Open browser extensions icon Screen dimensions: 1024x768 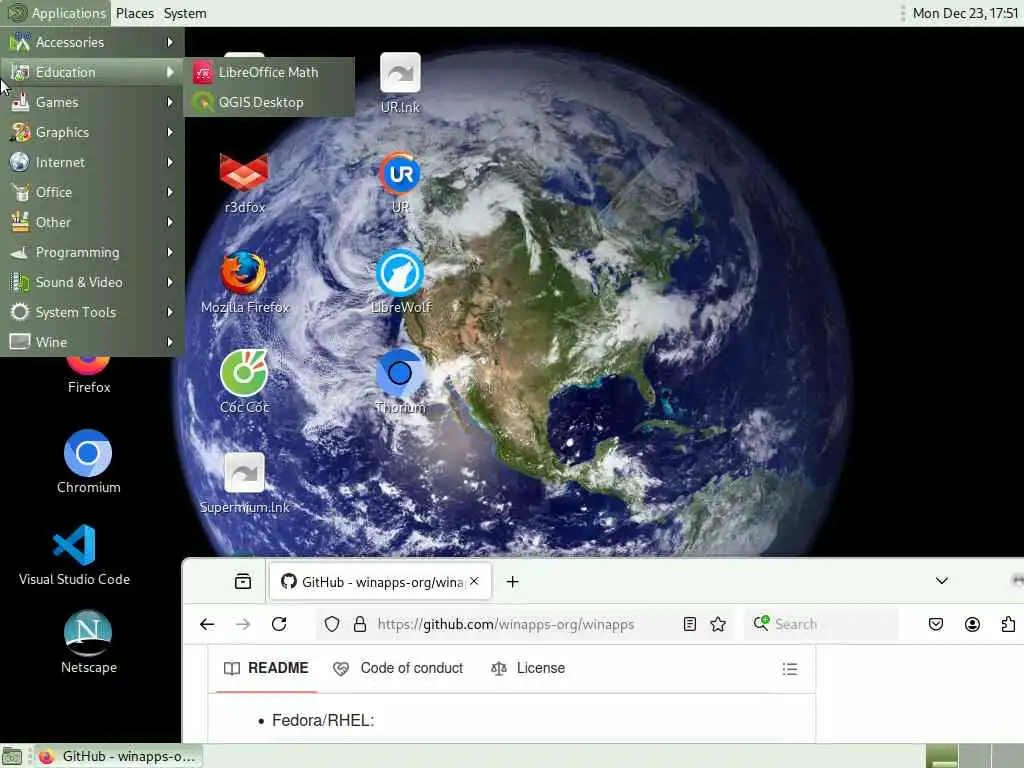pos(1008,624)
